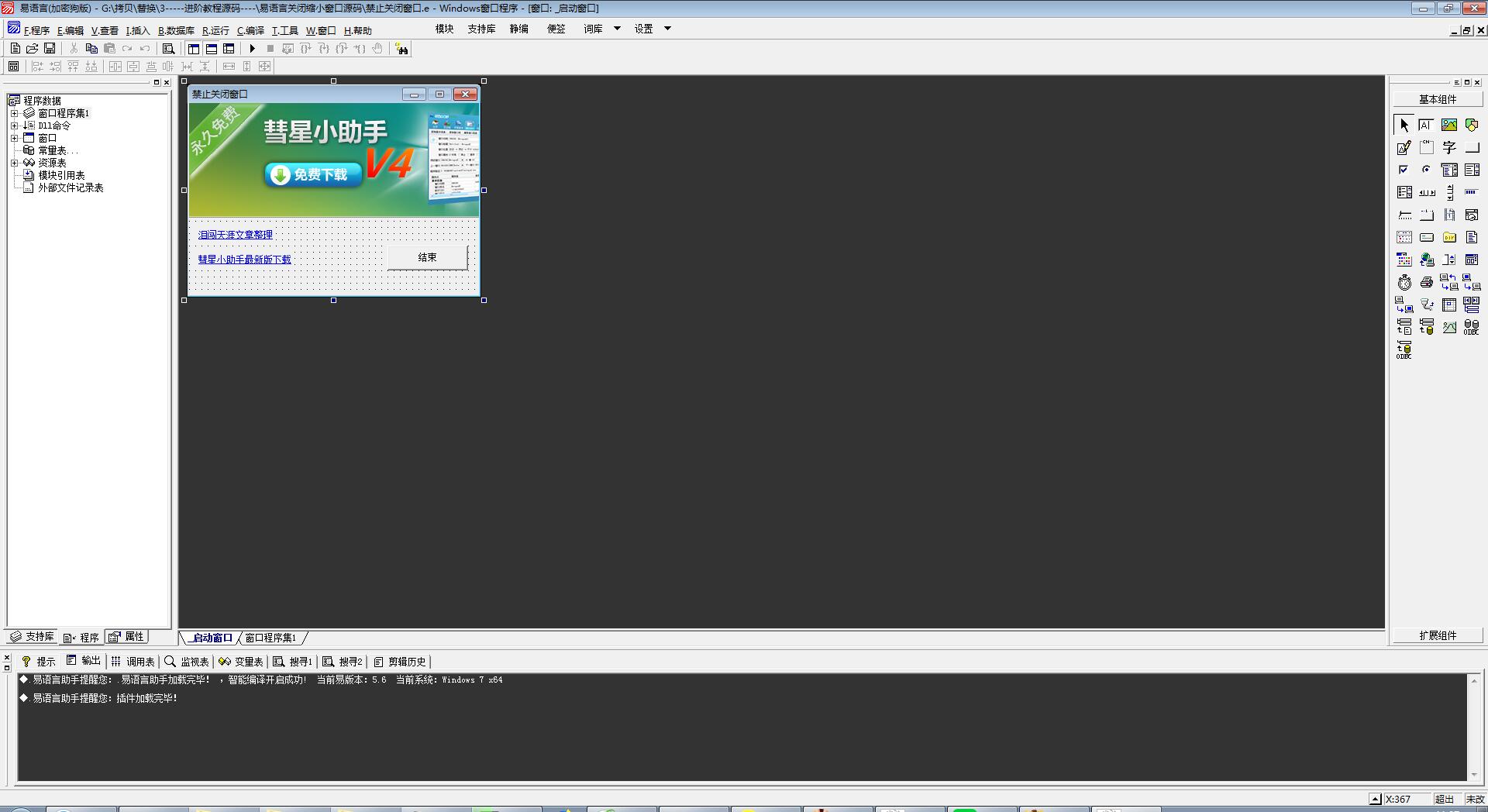Pick the edit box component
Viewport: 1488px width, 812px height.
point(1427,125)
